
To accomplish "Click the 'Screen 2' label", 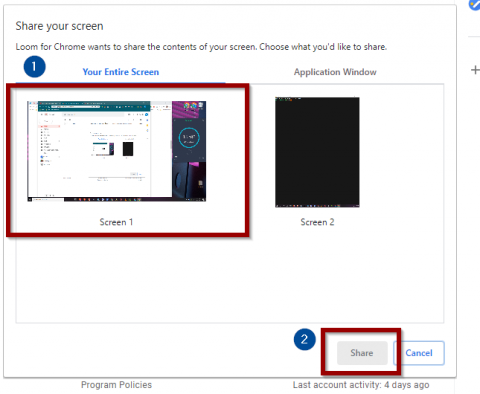I will (317, 222).
